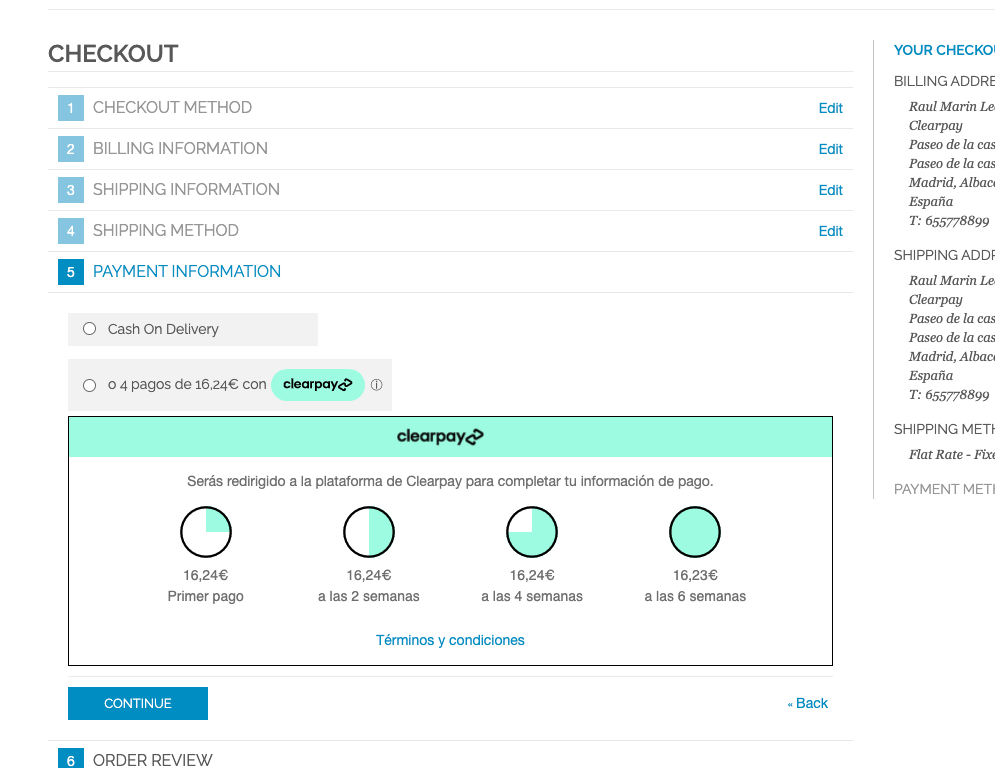Image resolution: width=995 pixels, height=768 pixels.
Task: Open Términos y condiciones link
Action: tap(450, 640)
